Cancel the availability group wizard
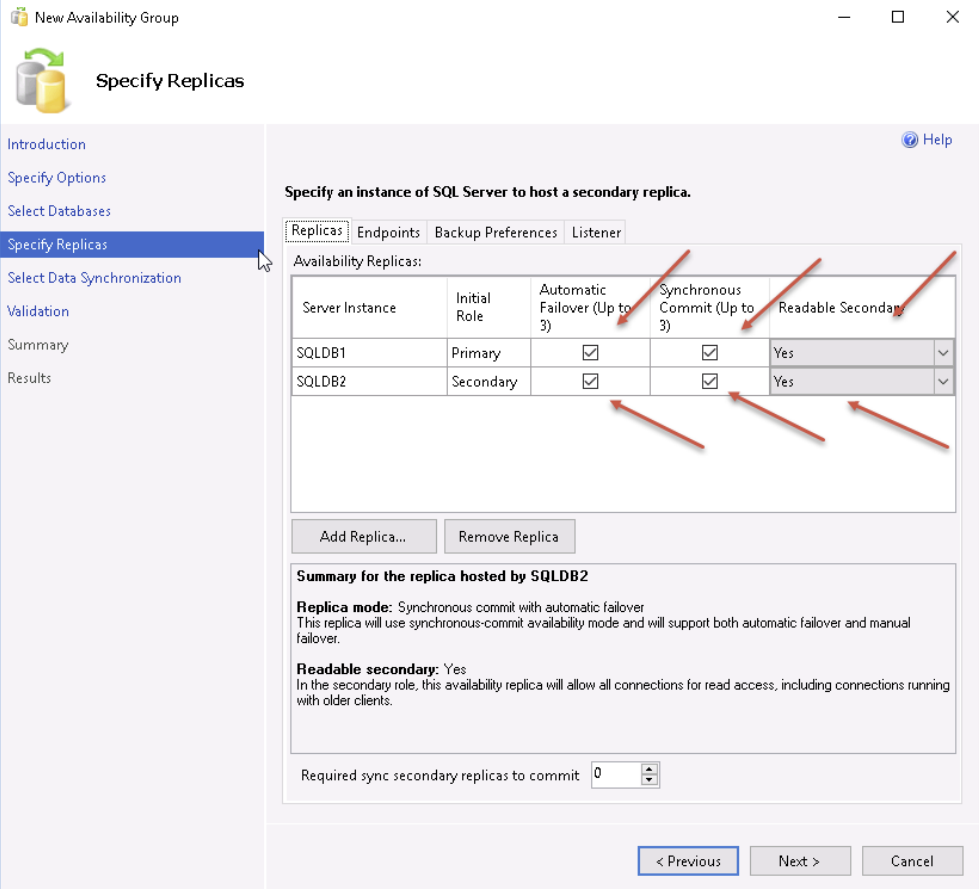 912,861
